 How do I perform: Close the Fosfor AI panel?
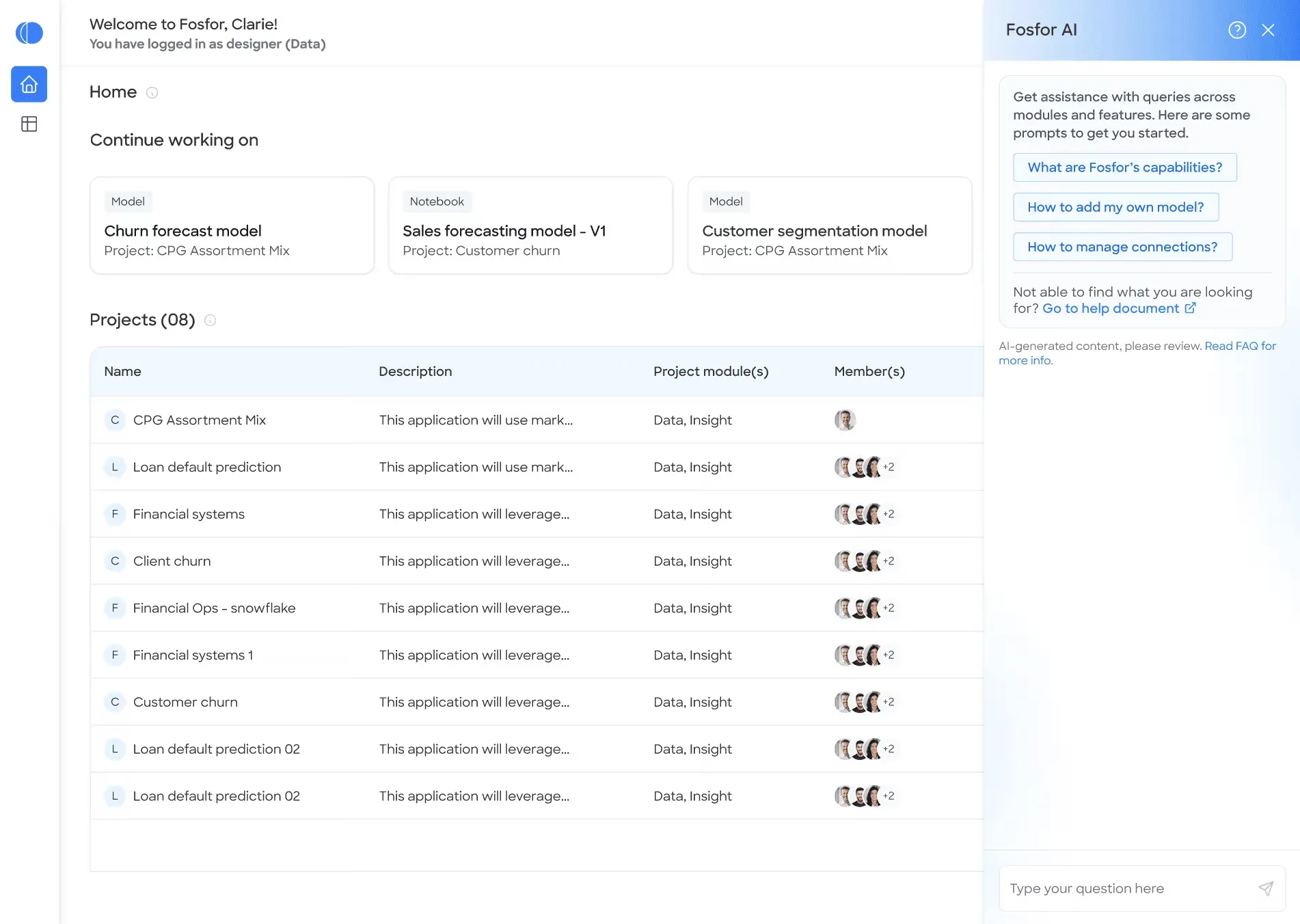pyautogui.click(x=1268, y=30)
